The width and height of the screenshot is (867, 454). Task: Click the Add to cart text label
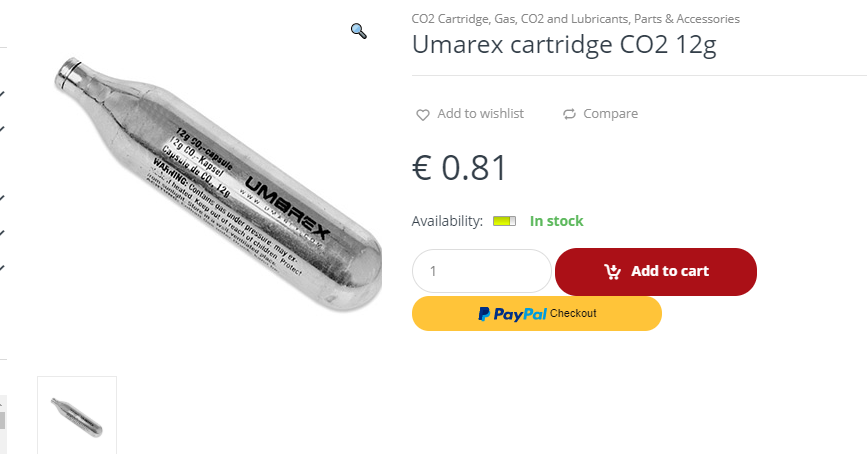point(670,271)
